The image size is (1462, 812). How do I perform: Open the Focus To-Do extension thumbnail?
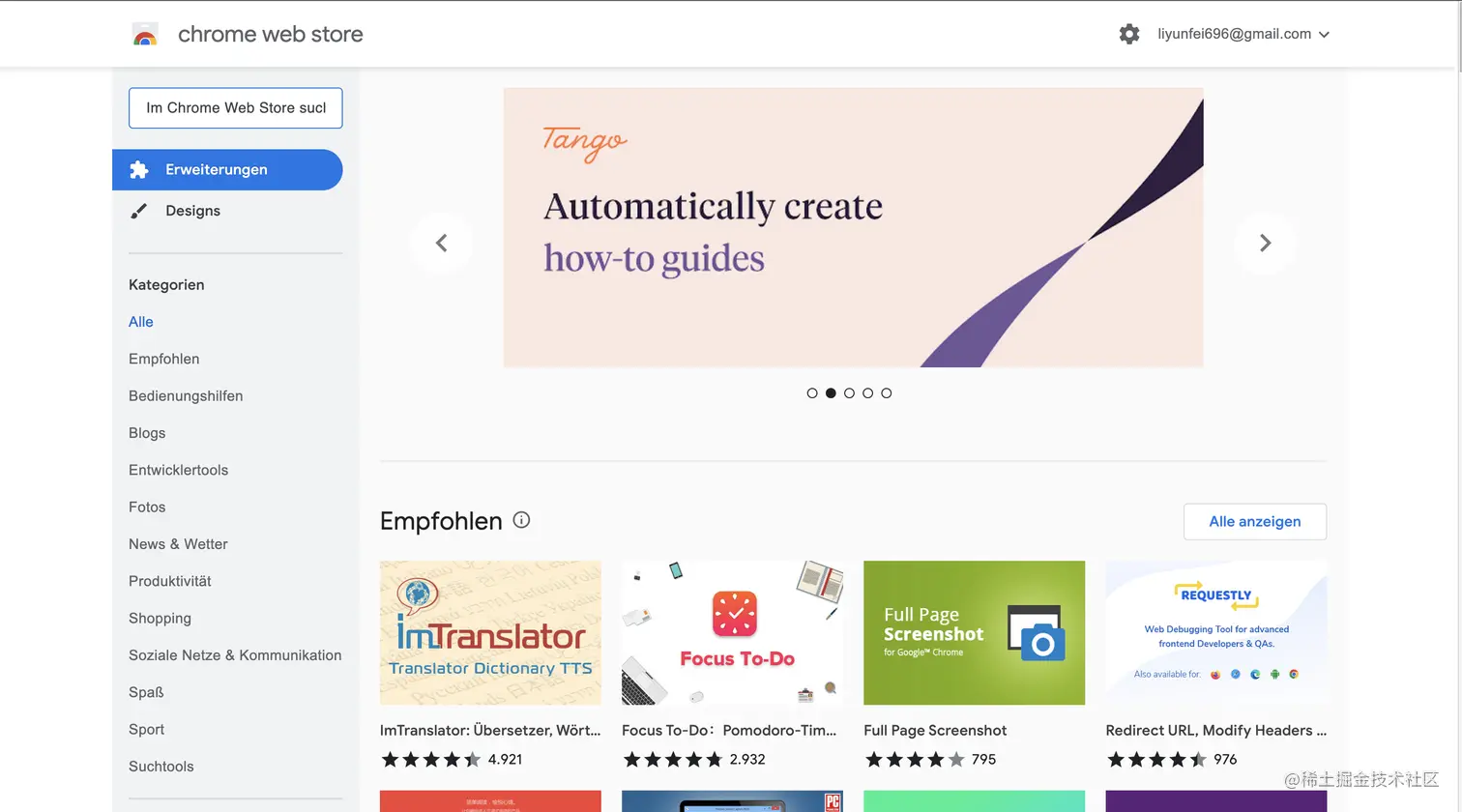[x=732, y=633]
